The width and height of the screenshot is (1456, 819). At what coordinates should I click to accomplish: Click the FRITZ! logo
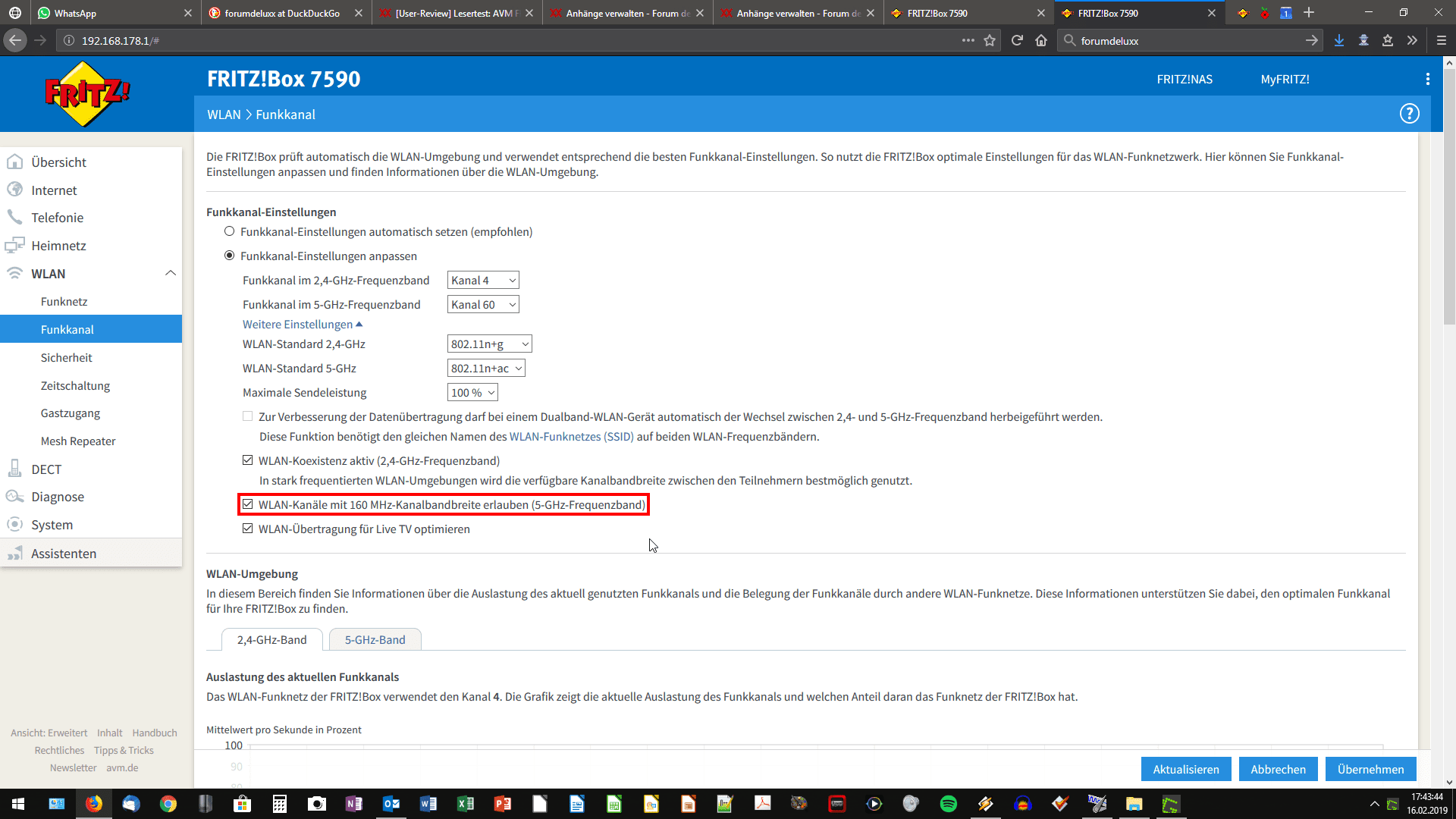pyautogui.click(x=88, y=94)
